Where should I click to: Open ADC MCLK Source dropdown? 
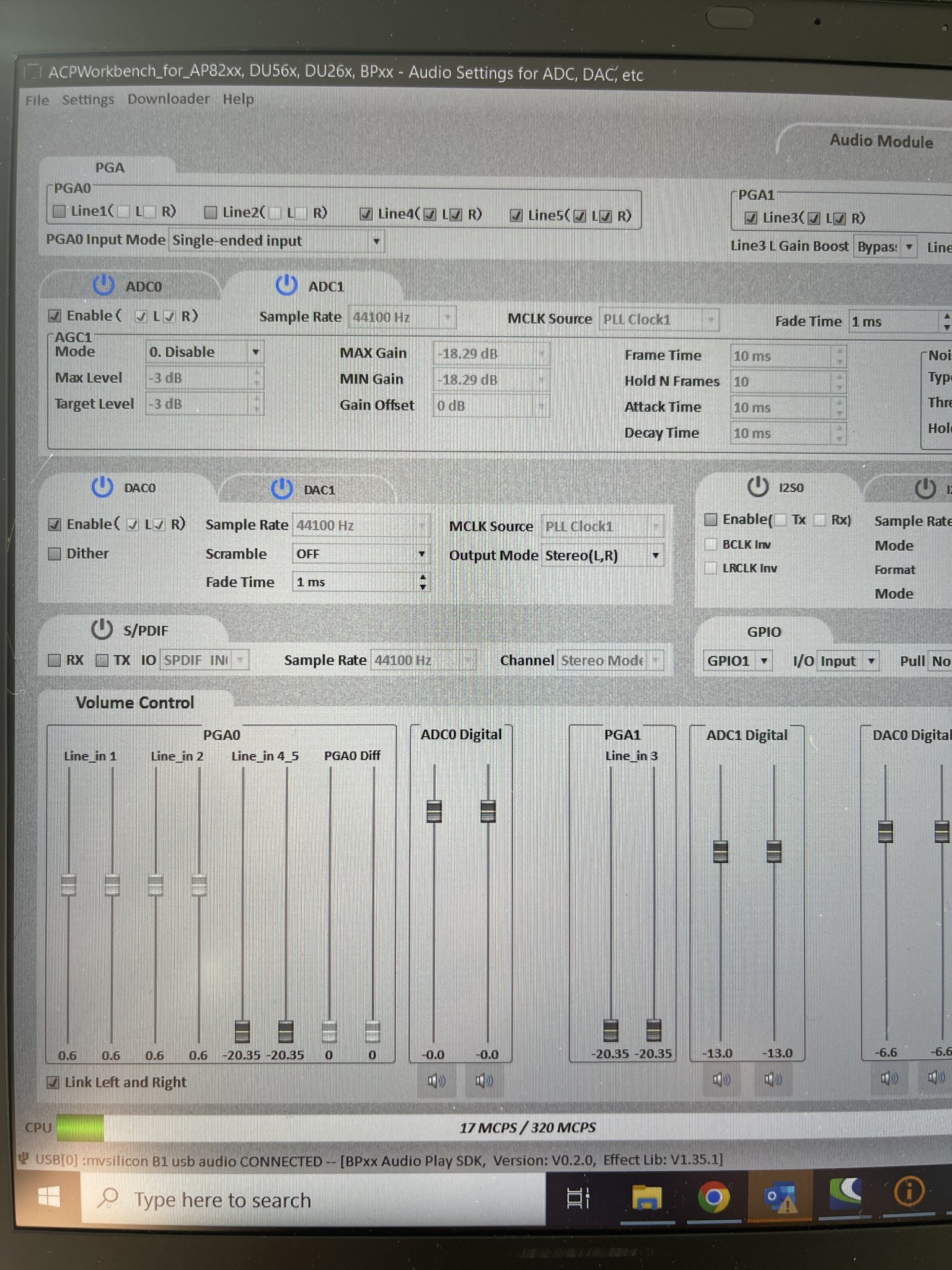tap(659, 319)
